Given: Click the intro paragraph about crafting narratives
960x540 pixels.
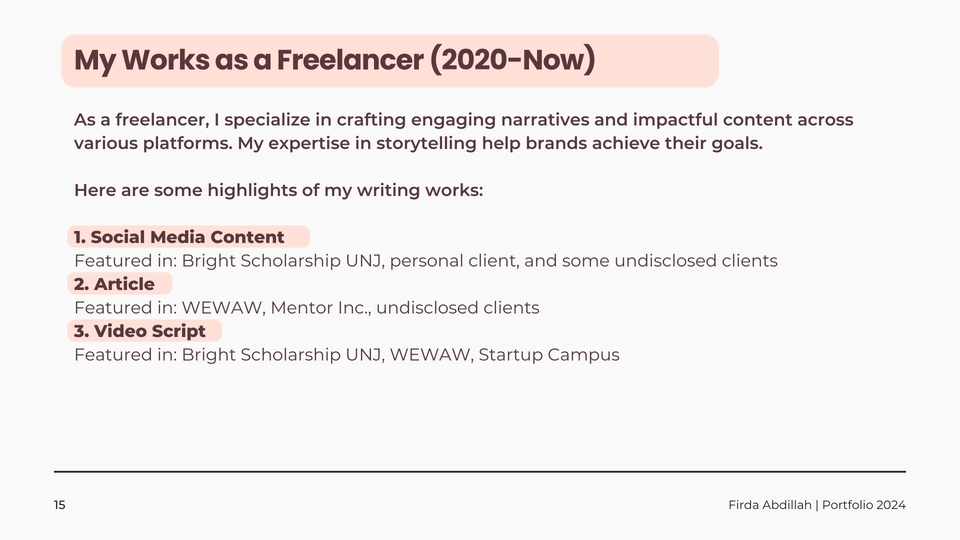Looking at the screenshot, I should click(x=463, y=131).
